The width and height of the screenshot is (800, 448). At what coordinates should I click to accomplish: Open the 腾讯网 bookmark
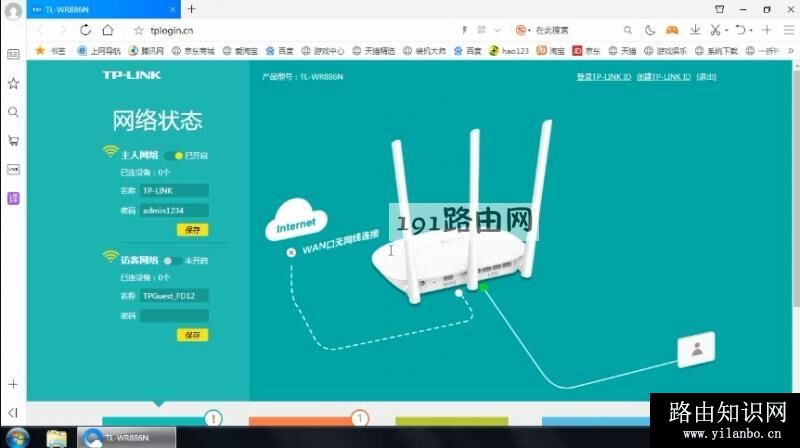[146, 51]
